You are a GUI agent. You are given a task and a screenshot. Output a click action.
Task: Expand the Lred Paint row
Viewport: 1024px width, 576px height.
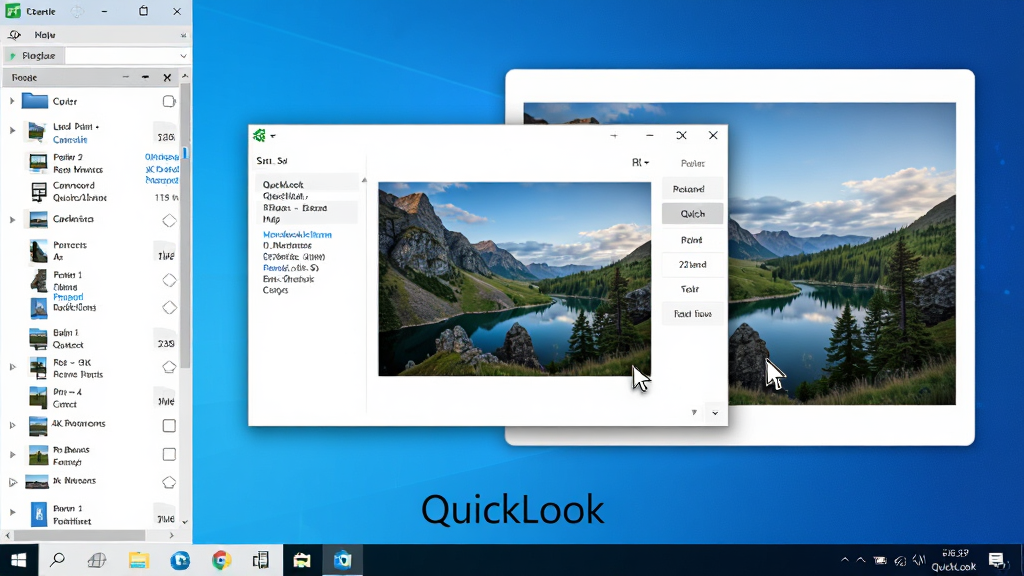(12, 131)
